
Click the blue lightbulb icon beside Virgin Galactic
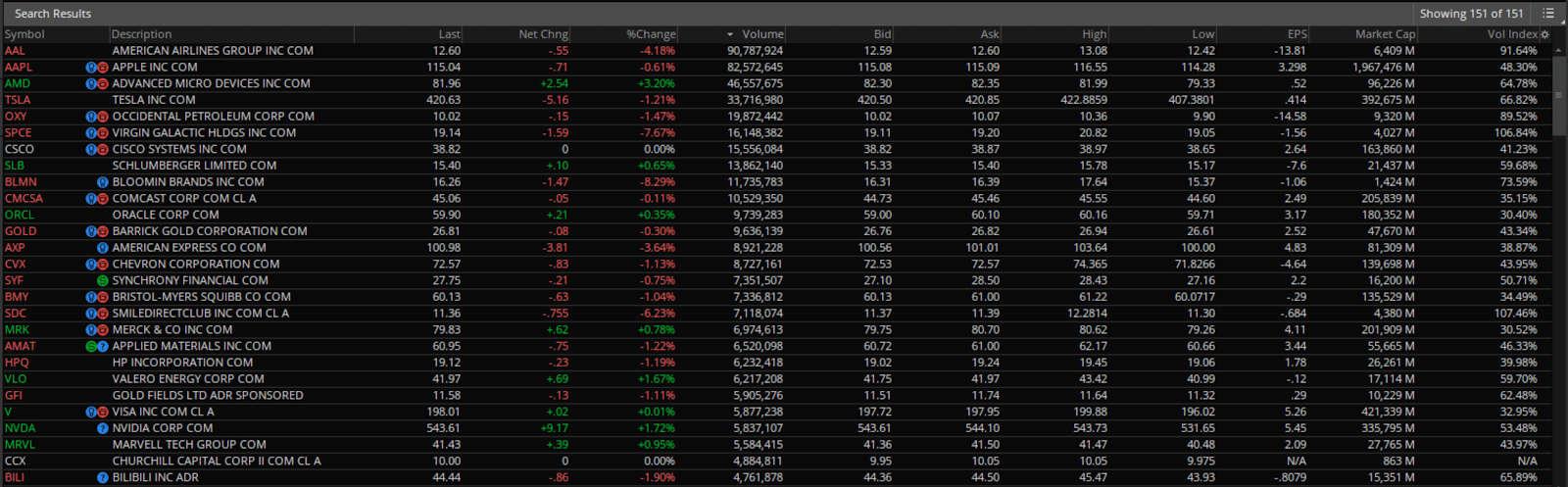pyautogui.click(x=91, y=133)
